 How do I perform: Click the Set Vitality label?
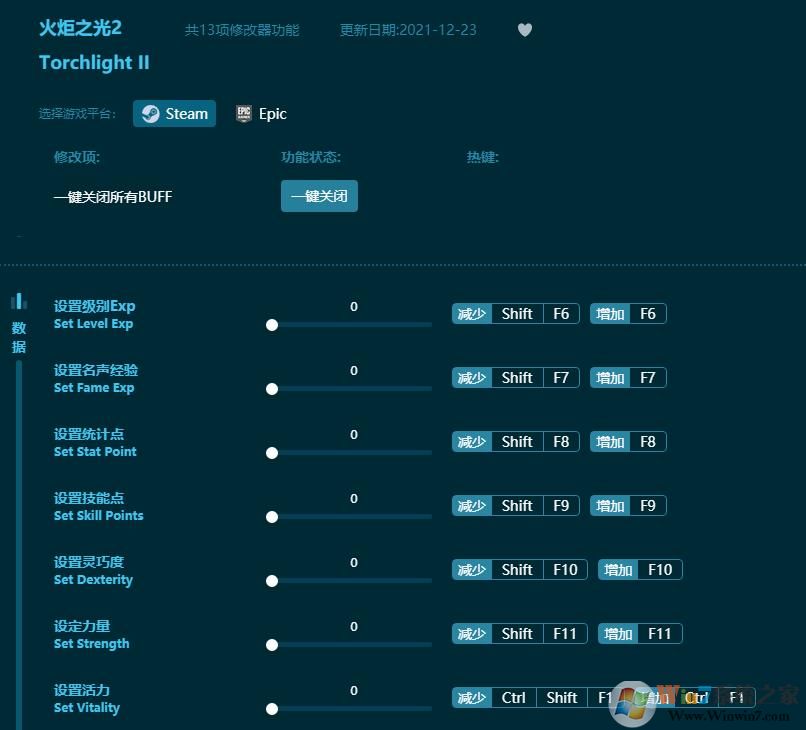(x=87, y=708)
